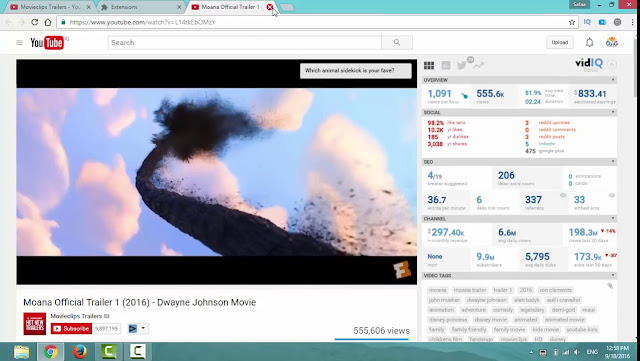The height and width of the screenshot is (361, 640).
Task: Go to the browser home page
Action: [48, 22]
